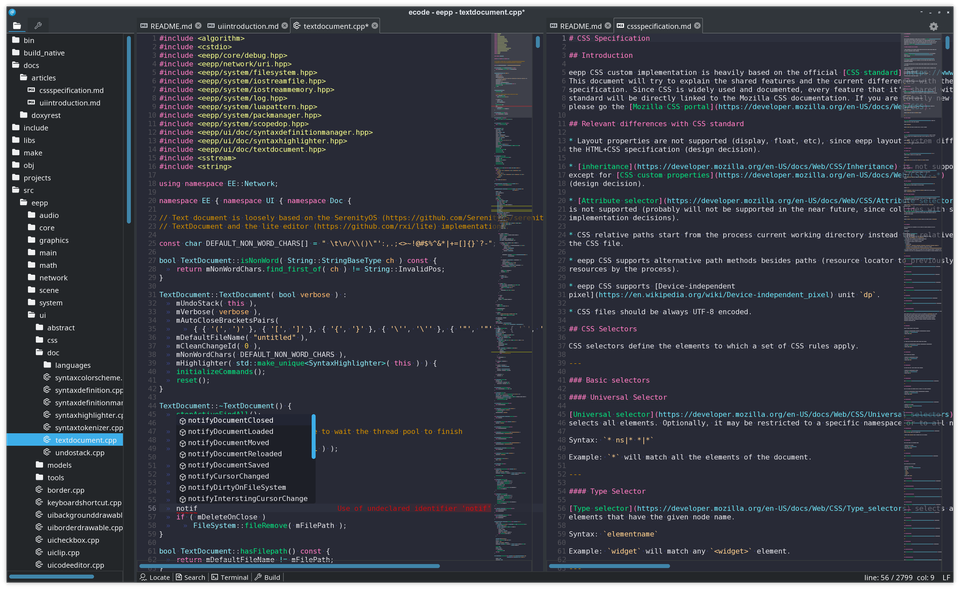This screenshot has width=960, height=589.
Task: Click autocomplete list scrollbar
Action: [x=313, y=437]
